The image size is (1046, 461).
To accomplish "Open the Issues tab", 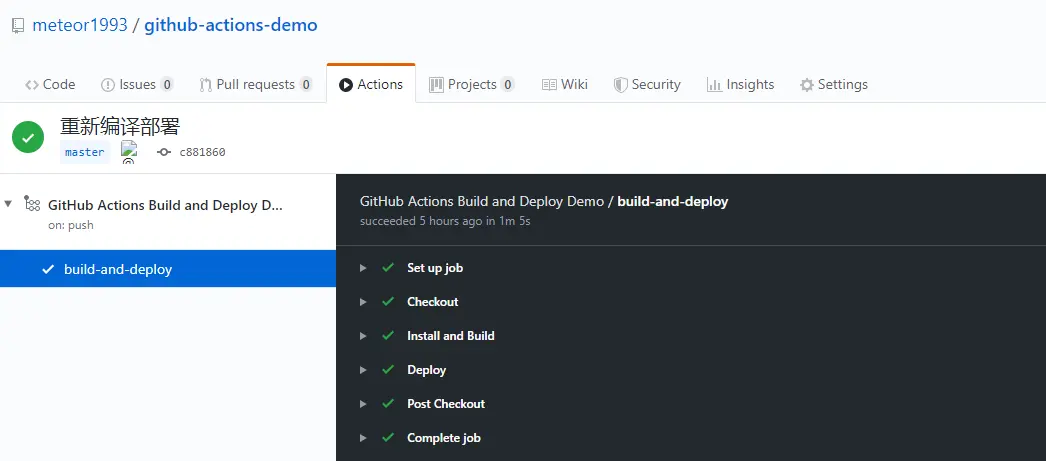I will 137,85.
